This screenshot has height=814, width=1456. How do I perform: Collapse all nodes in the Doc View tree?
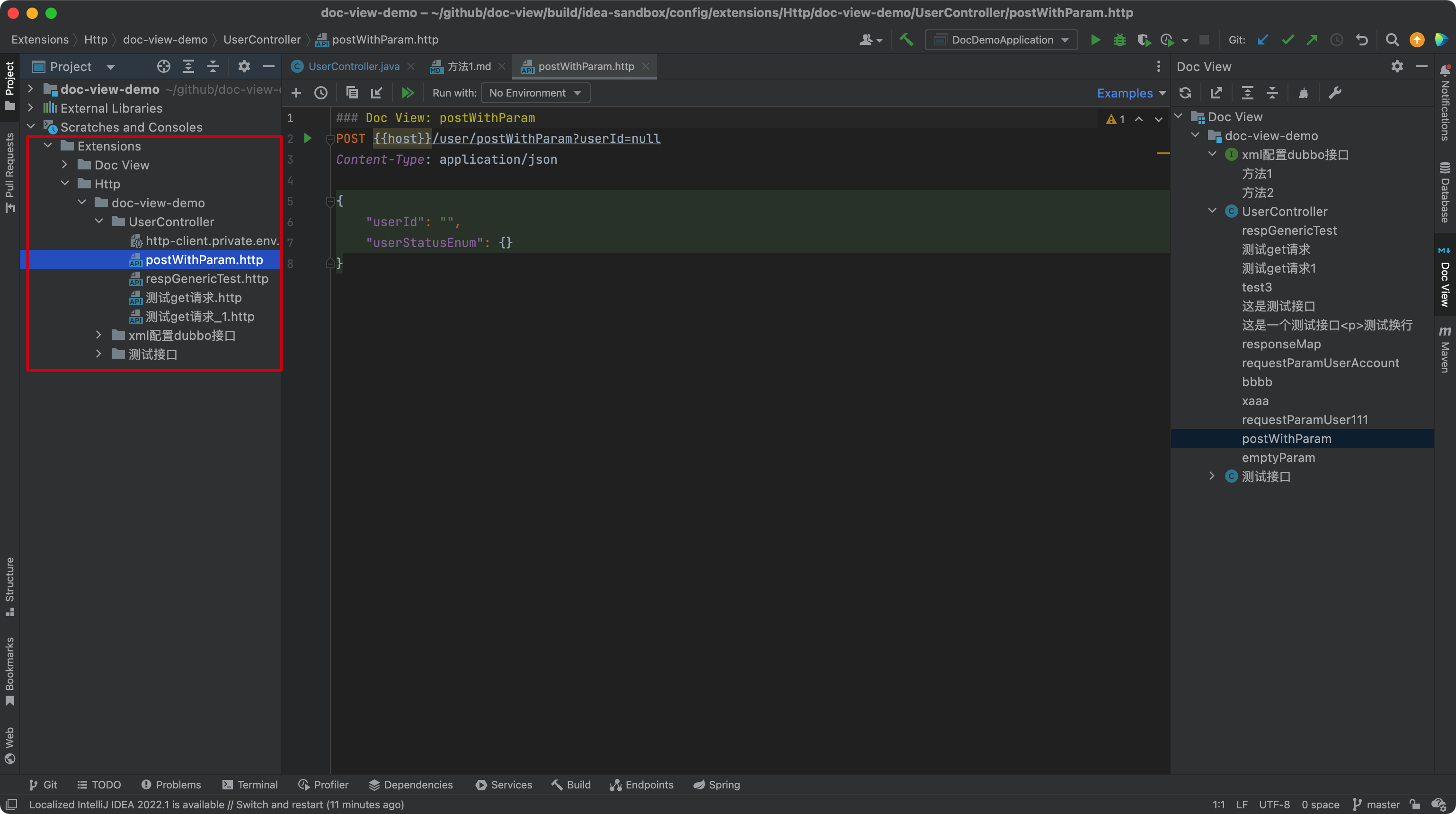(x=1272, y=93)
